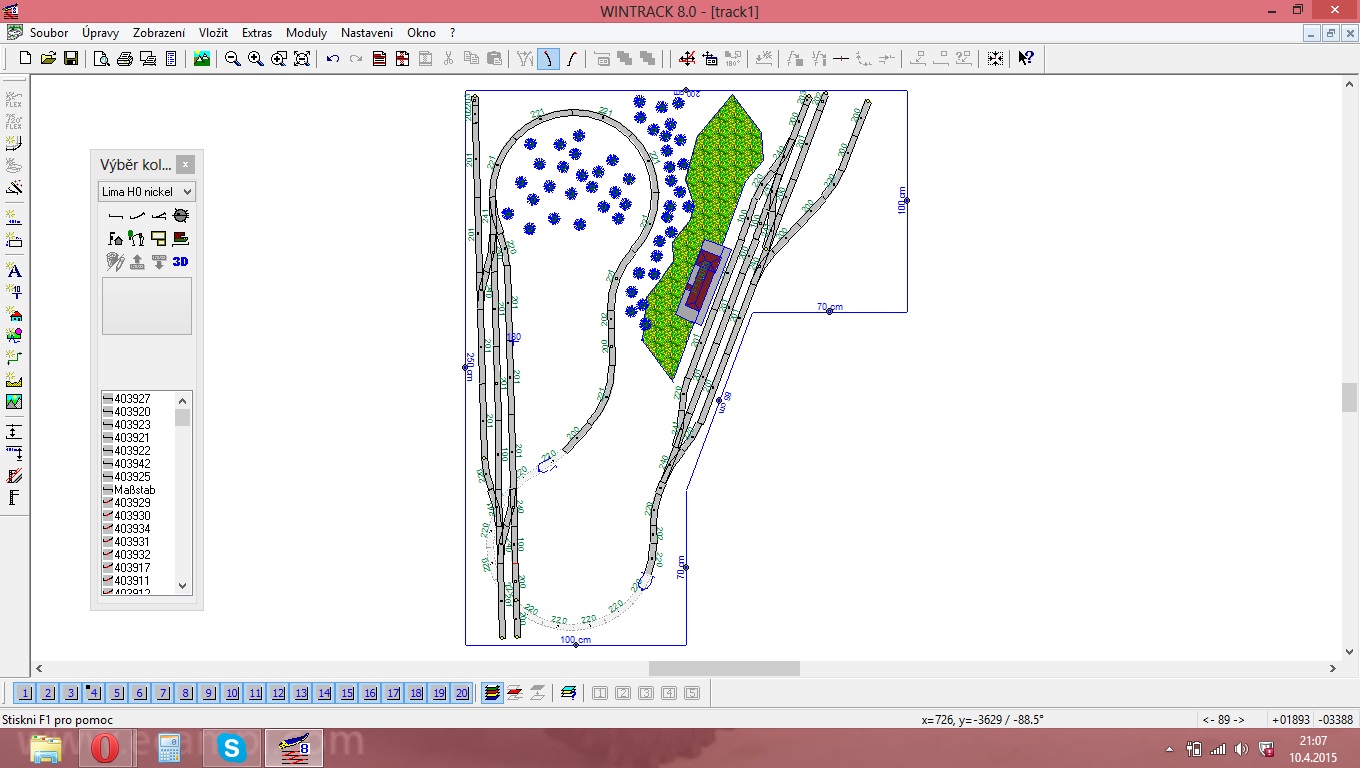
Task: Select track item 403927 in list
Action: pyautogui.click(x=132, y=399)
